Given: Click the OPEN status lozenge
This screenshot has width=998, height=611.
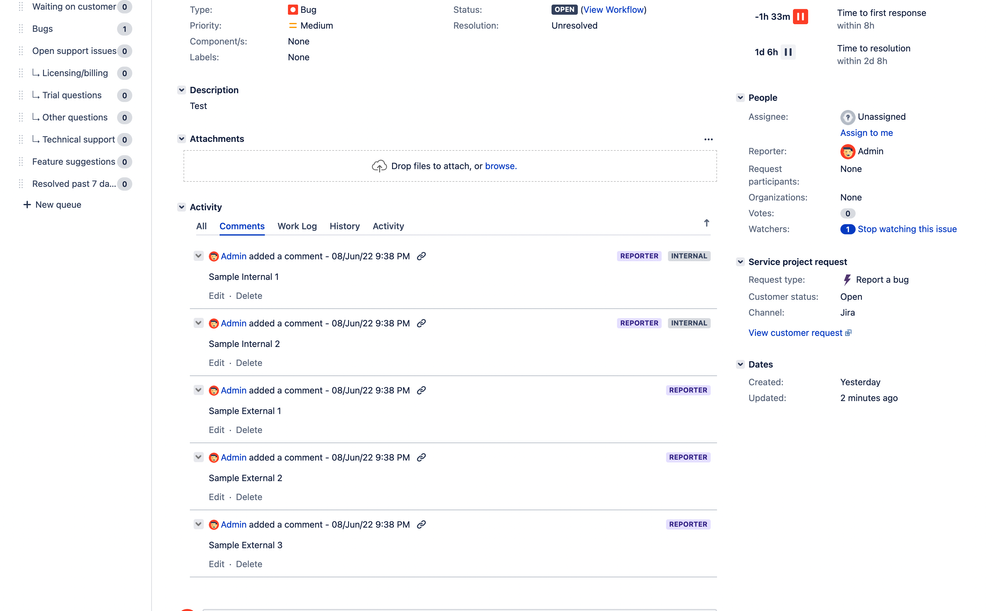Looking at the screenshot, I should (565, 10).
